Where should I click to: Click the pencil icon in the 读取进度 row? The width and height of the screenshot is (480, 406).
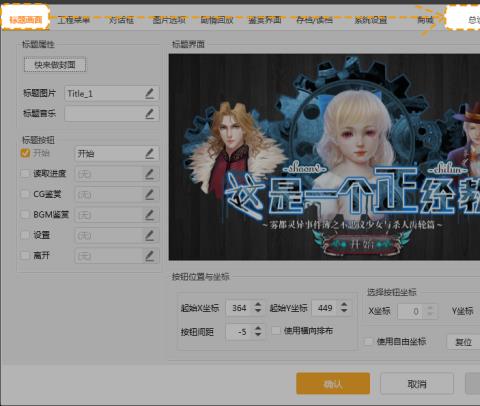[150, 174]
